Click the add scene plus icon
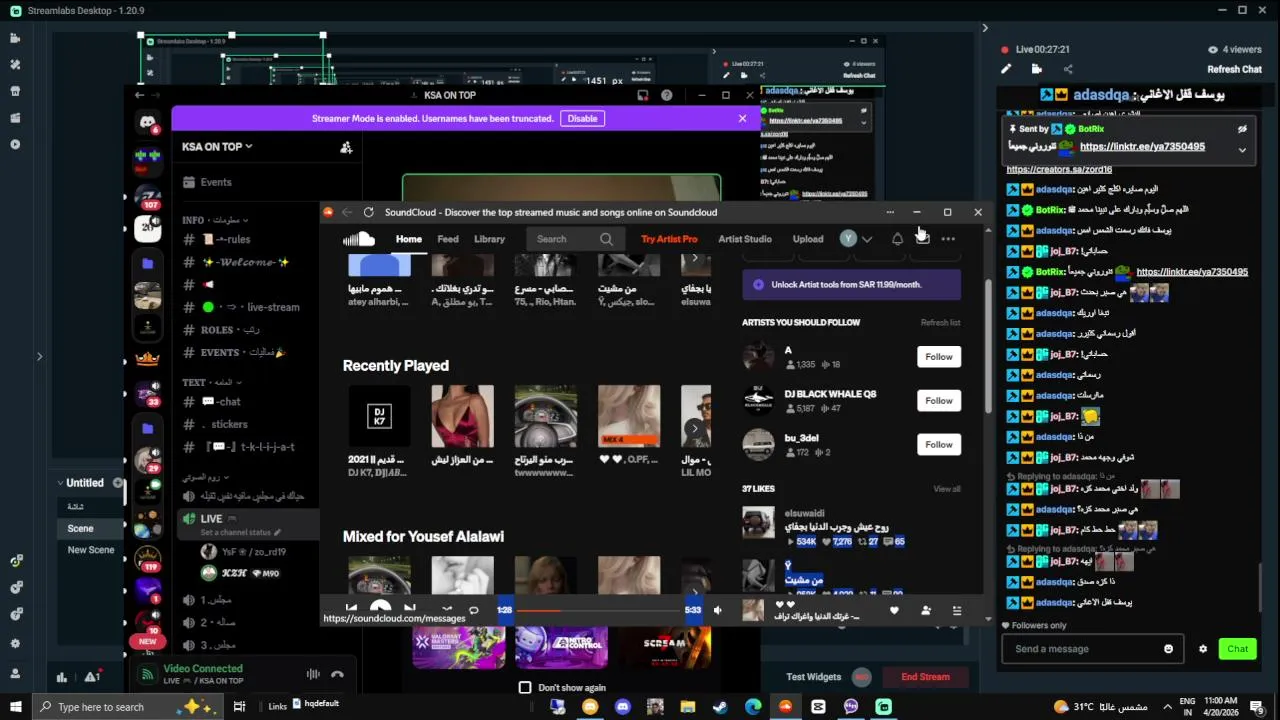Screen dimensions: 1280x720 118,483
